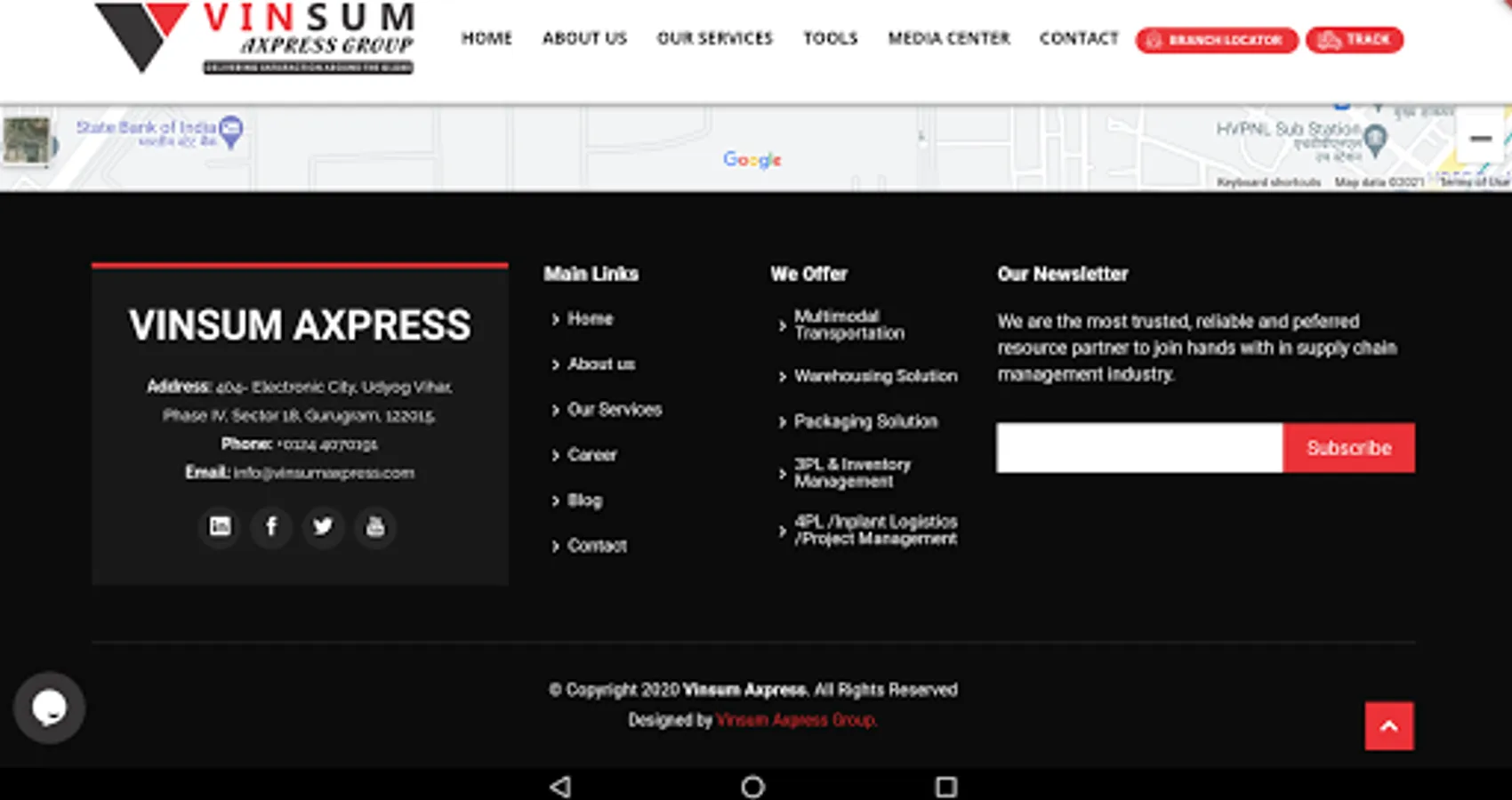
Task: Click the Our Newsletter heading
Action: pos(1063,274)
